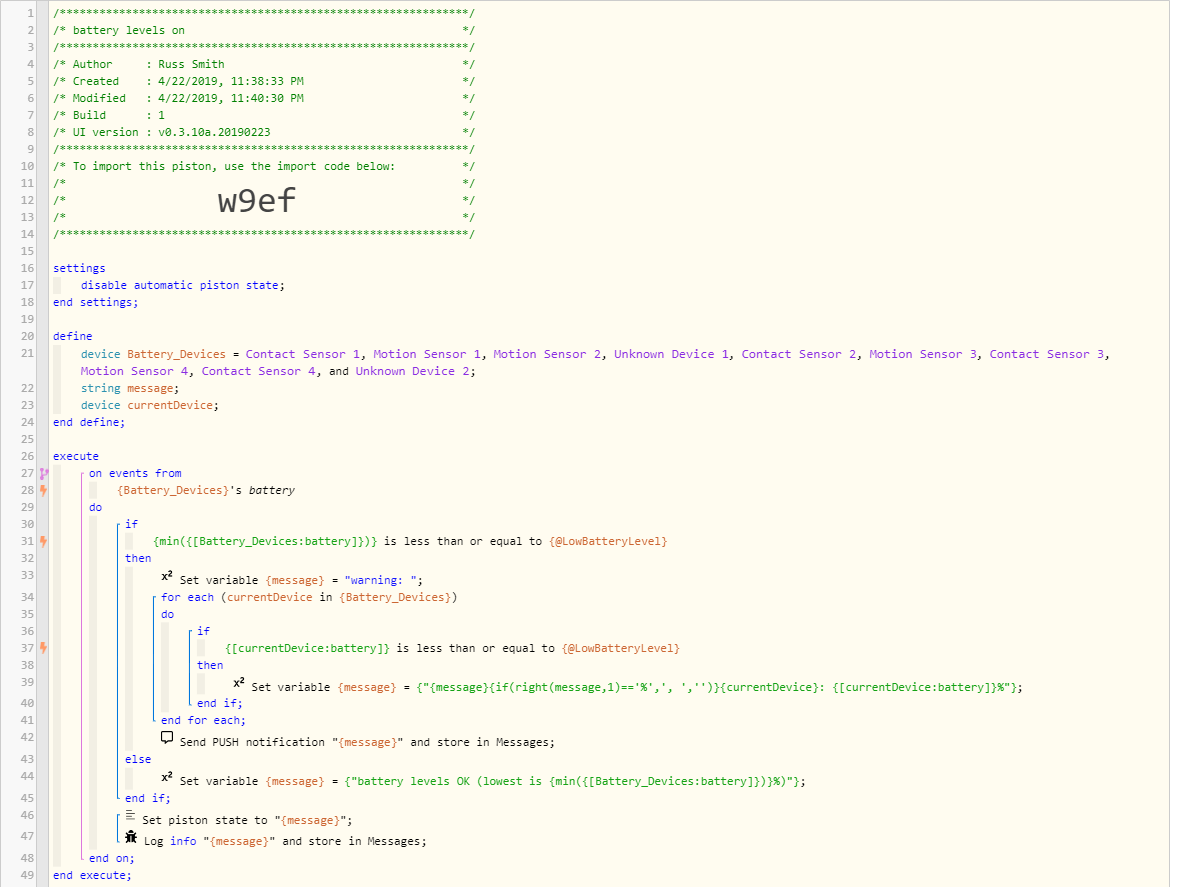This screenshot has width=1178, height=887.
Task: Click the speech bubble icon for Send PUSH notification
Action: 167,738
